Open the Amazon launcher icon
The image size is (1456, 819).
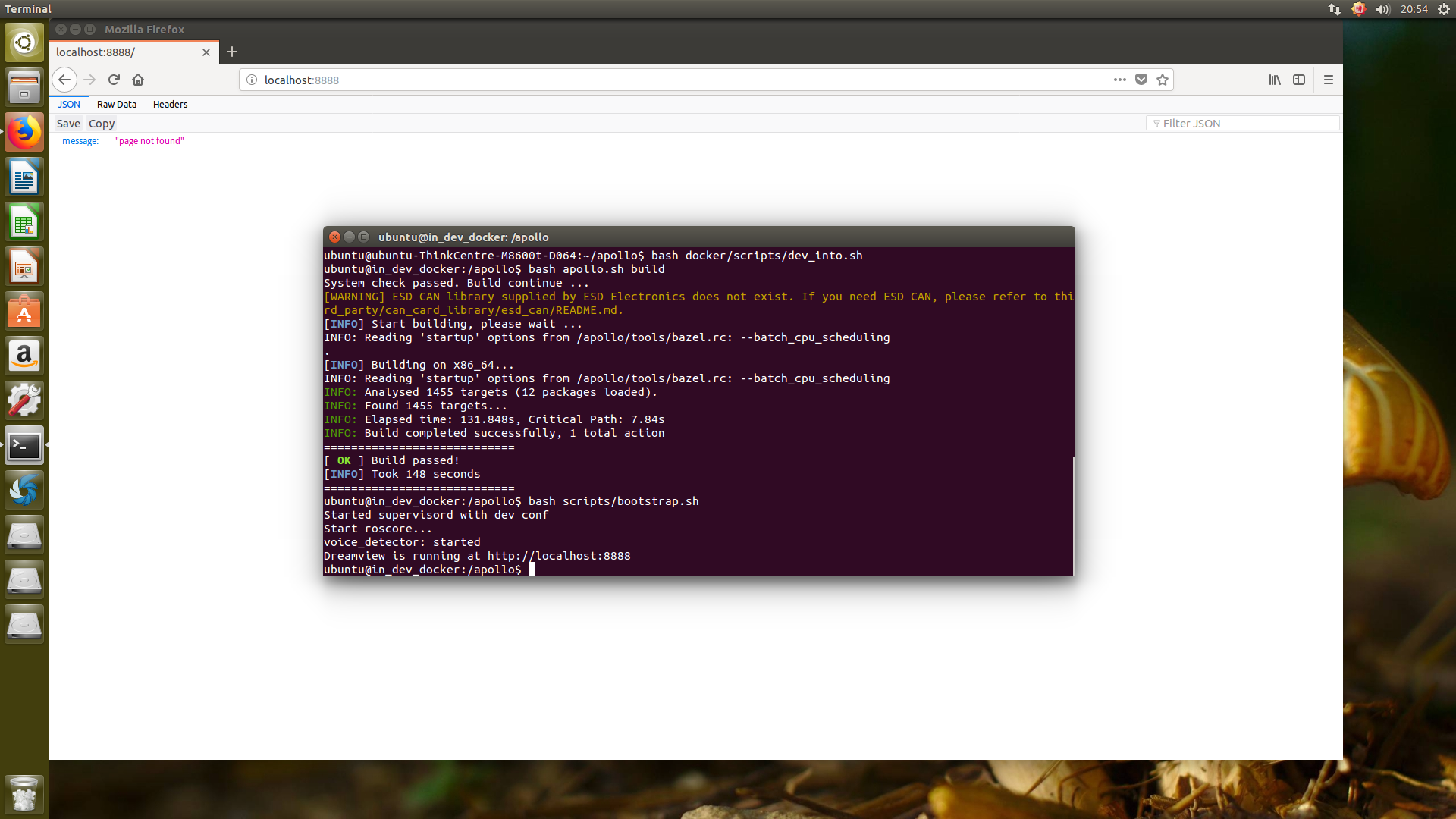pyautogui.click(x=24, y=356)
